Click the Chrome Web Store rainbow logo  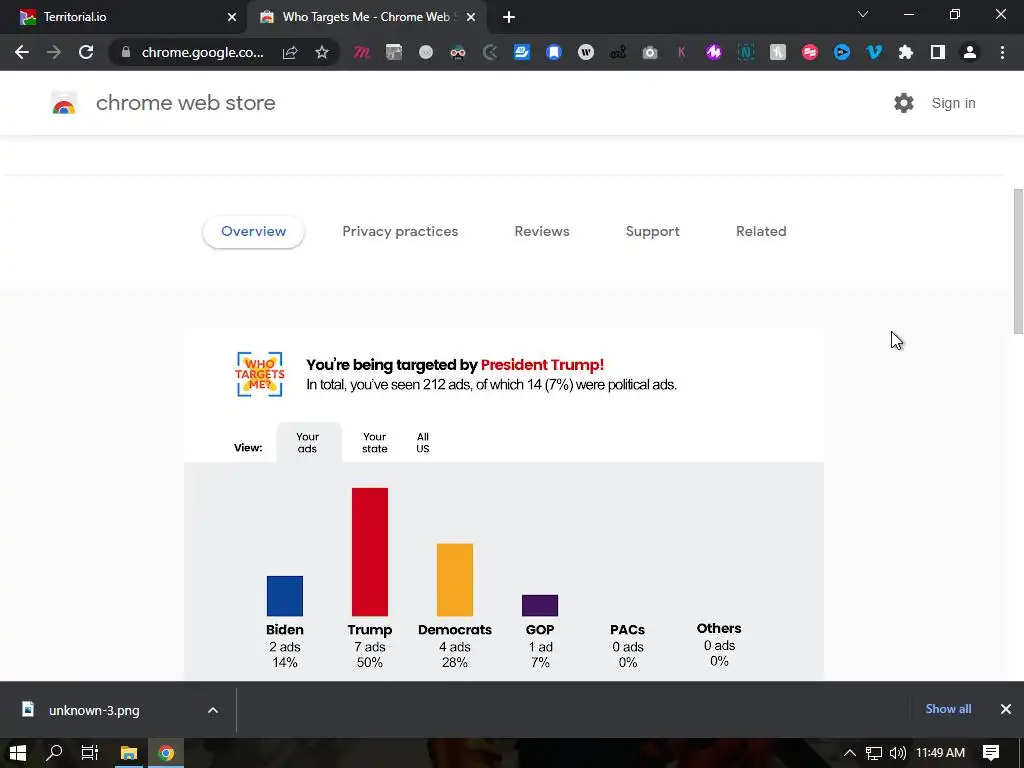pos(64,103)
